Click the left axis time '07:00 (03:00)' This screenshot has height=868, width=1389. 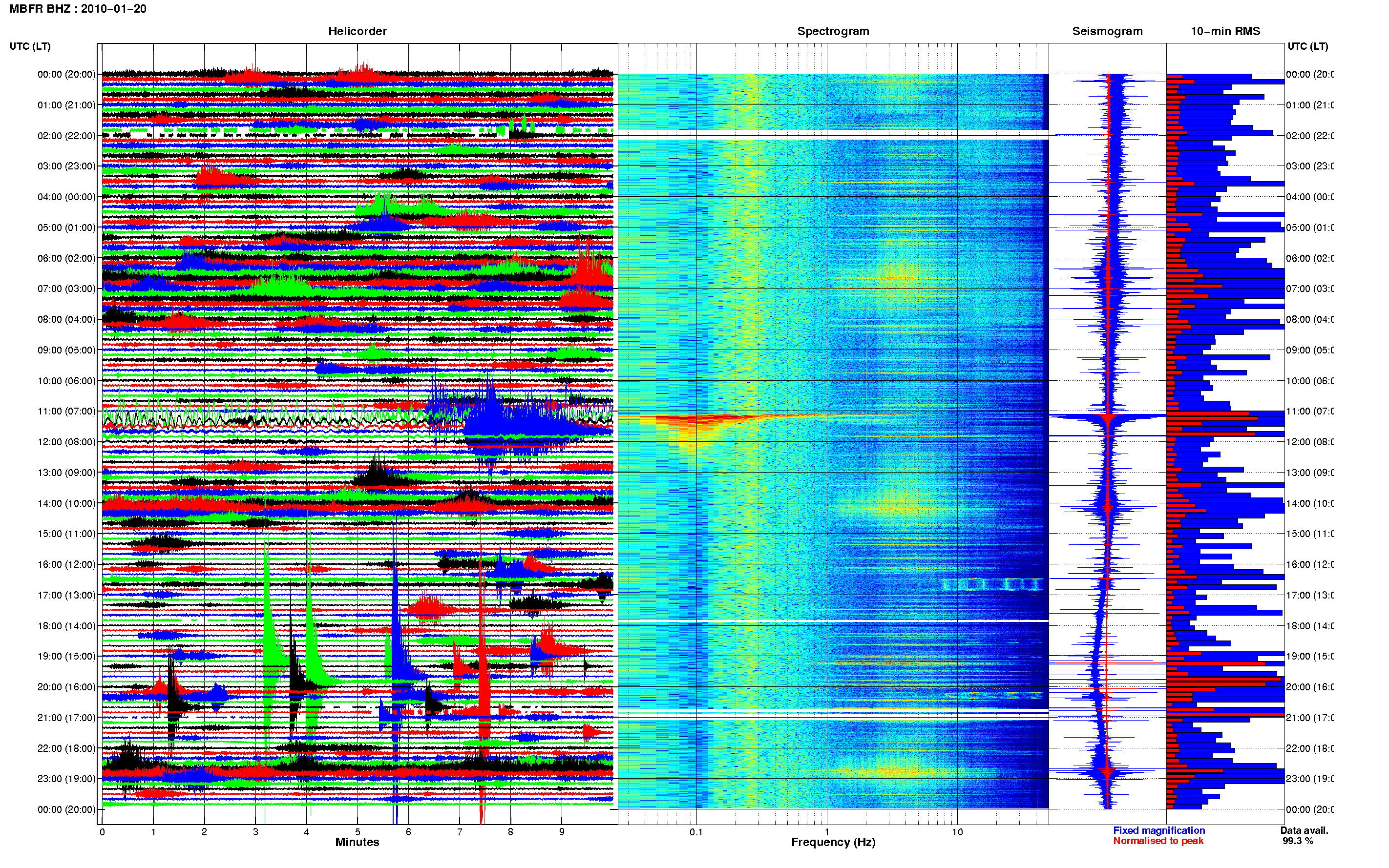pos(66,289)
